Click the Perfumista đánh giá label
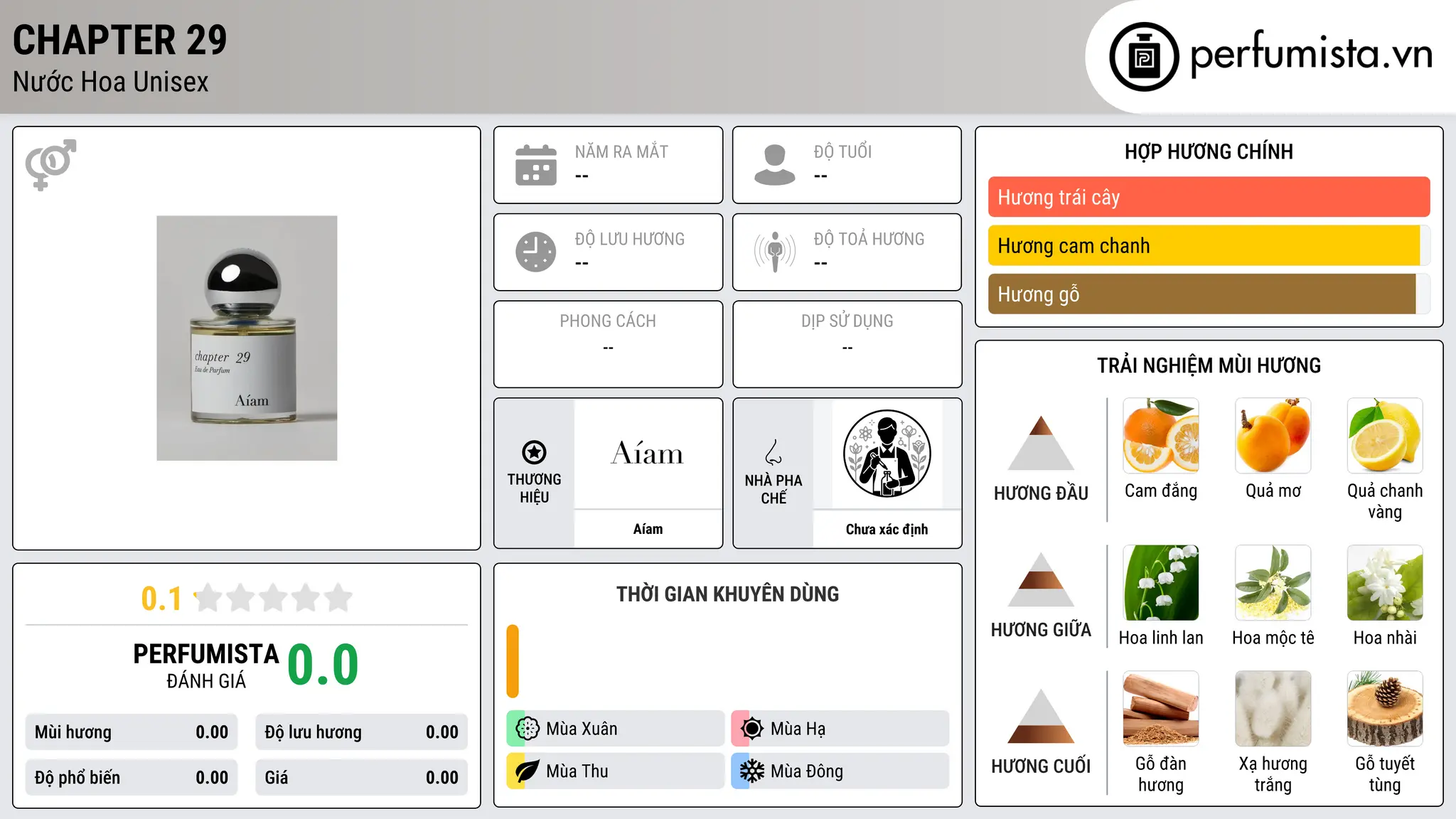 coord(206,665)
